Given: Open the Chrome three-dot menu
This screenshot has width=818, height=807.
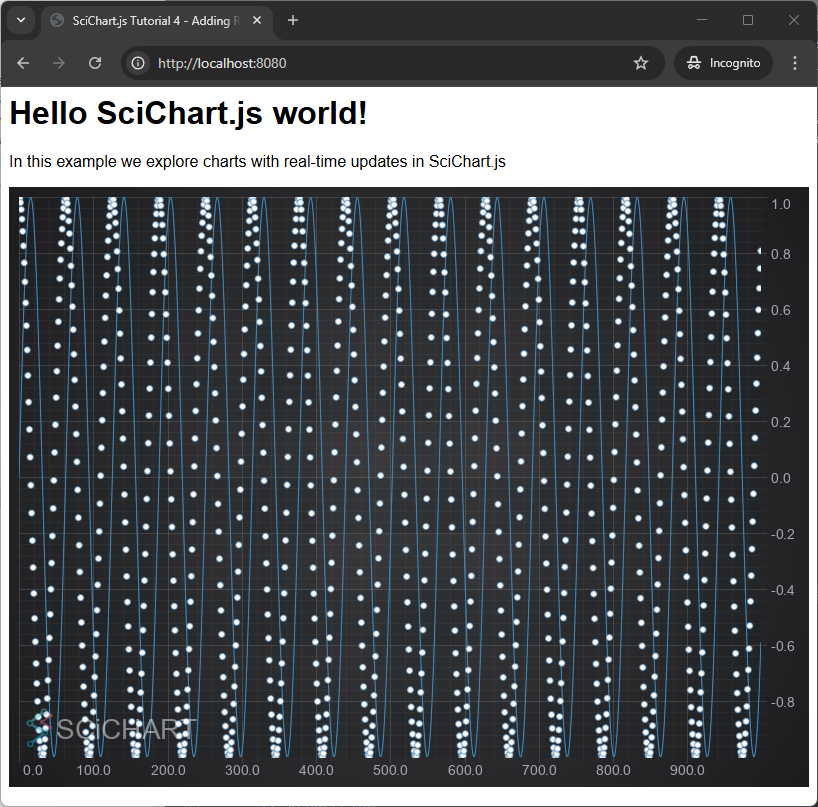Looking at the screenshot, I should pos(795,63).
